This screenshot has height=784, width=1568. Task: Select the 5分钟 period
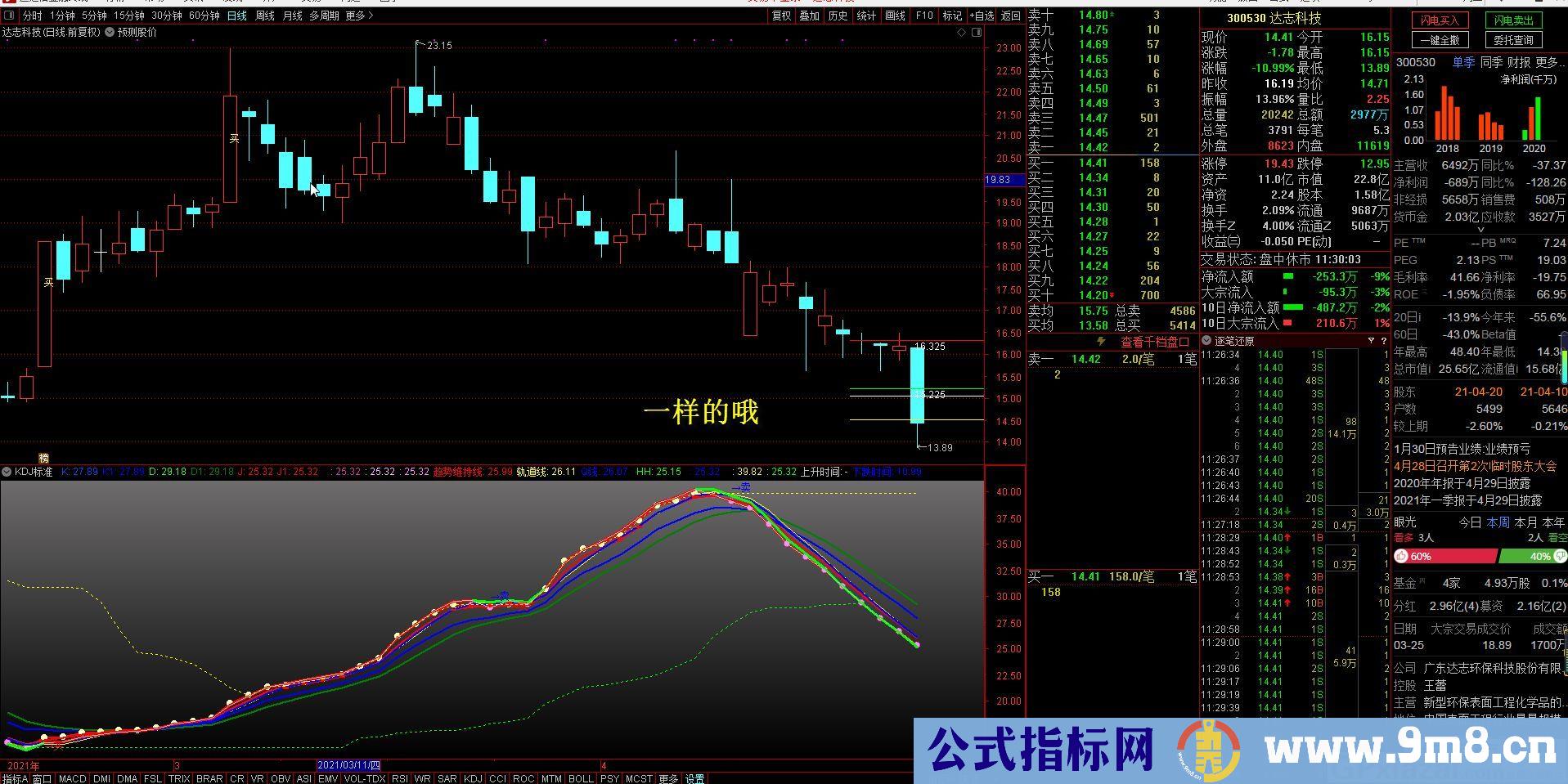coord(94,16)
